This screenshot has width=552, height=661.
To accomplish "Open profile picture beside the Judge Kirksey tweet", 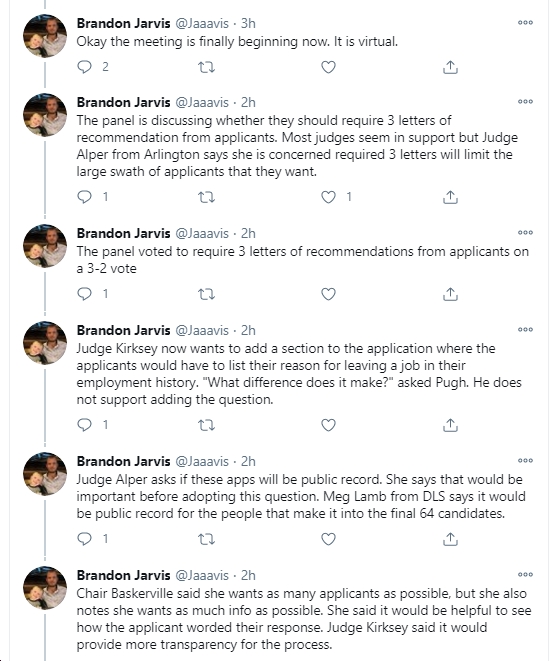I will [x=45, y=343].
